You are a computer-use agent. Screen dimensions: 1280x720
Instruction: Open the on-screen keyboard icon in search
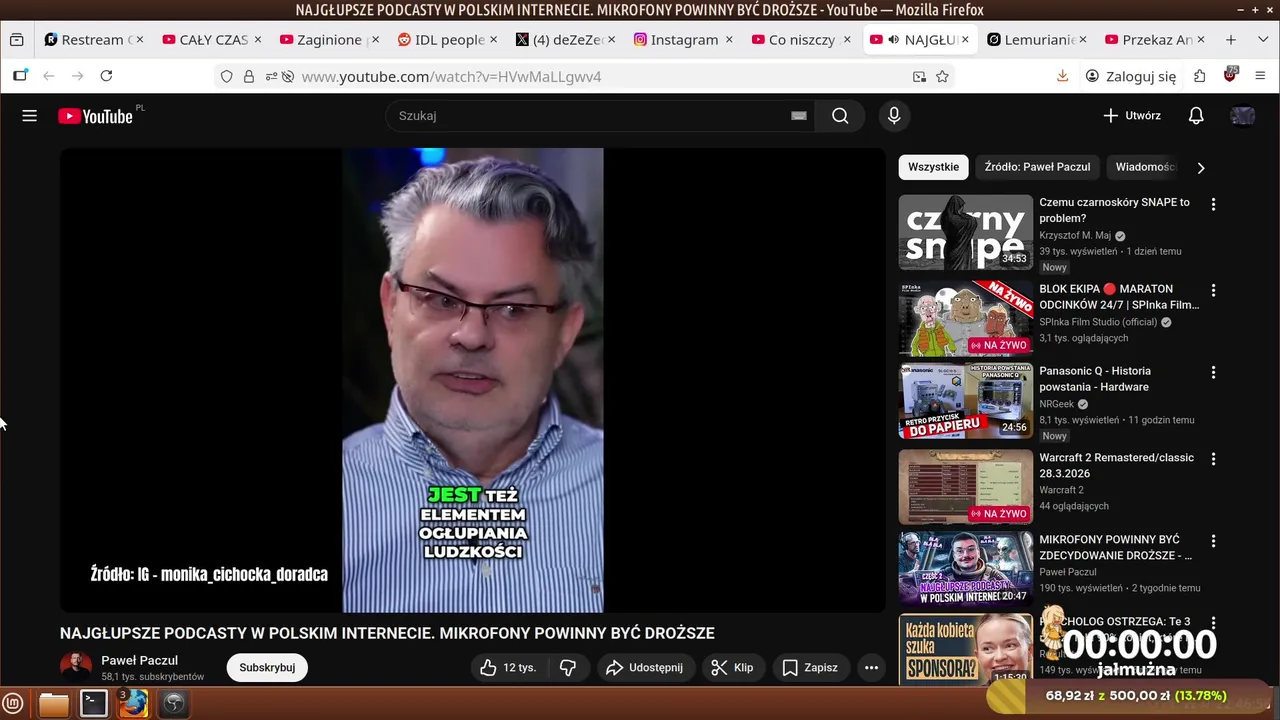[x=799, y=116]
